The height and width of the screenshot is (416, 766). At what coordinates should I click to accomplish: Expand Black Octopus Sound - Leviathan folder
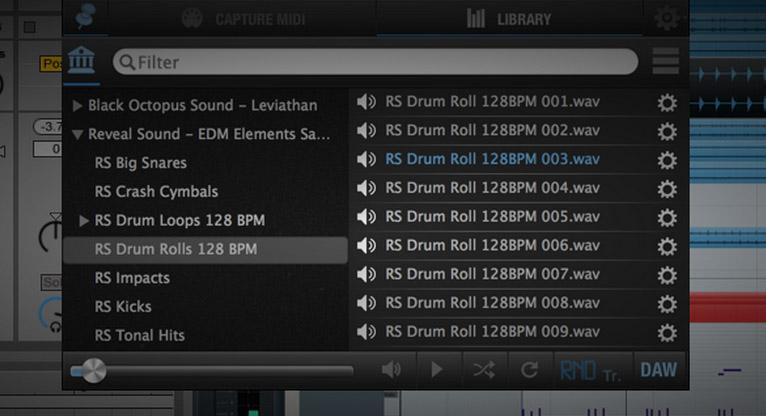coord(77,105)
